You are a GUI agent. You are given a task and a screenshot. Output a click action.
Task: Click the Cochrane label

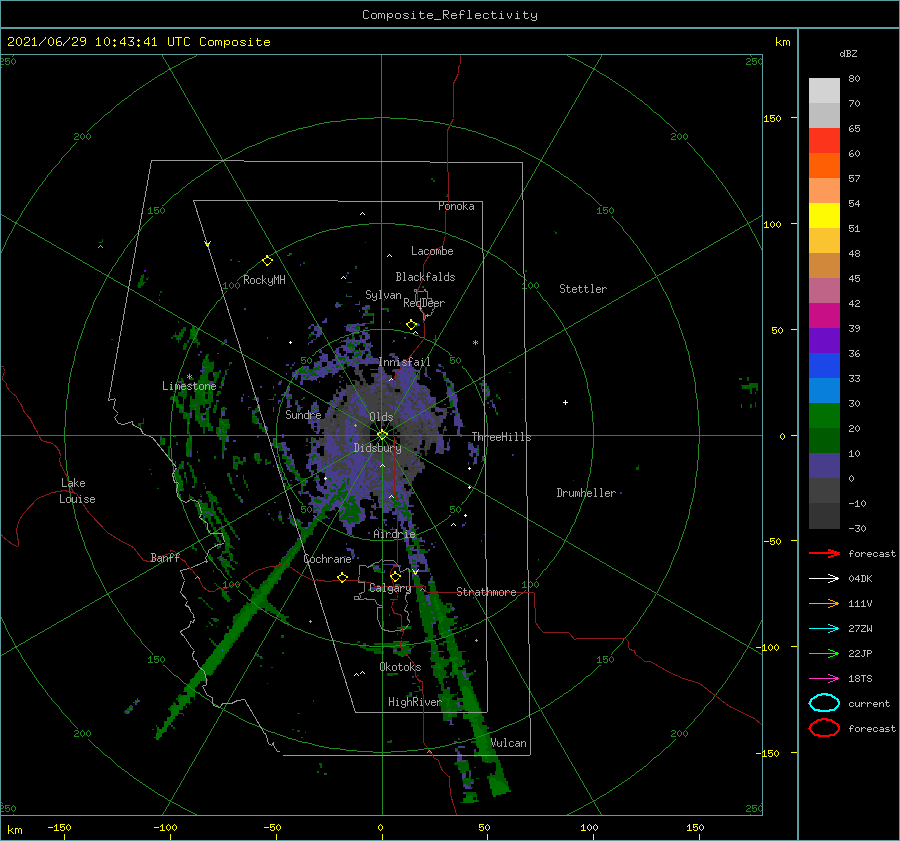tap(327, 559)
